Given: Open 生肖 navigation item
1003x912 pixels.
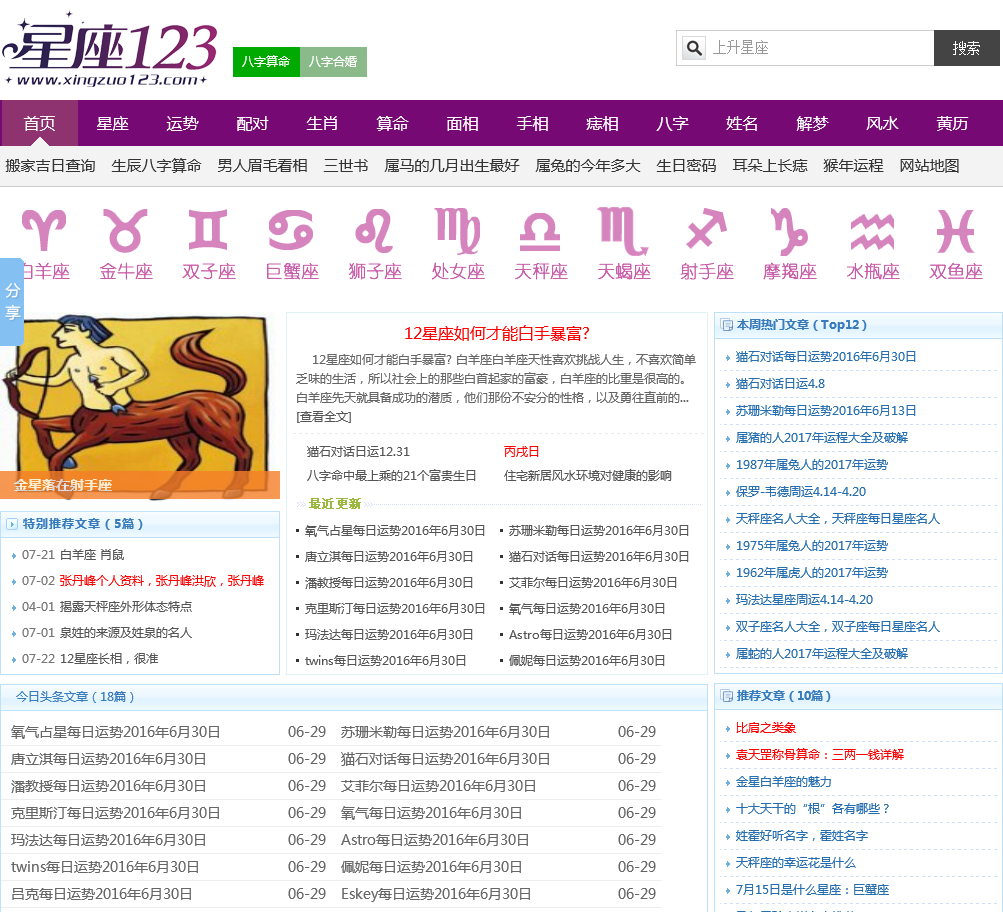Looking at the screenshot, I should tap(322, 123).
